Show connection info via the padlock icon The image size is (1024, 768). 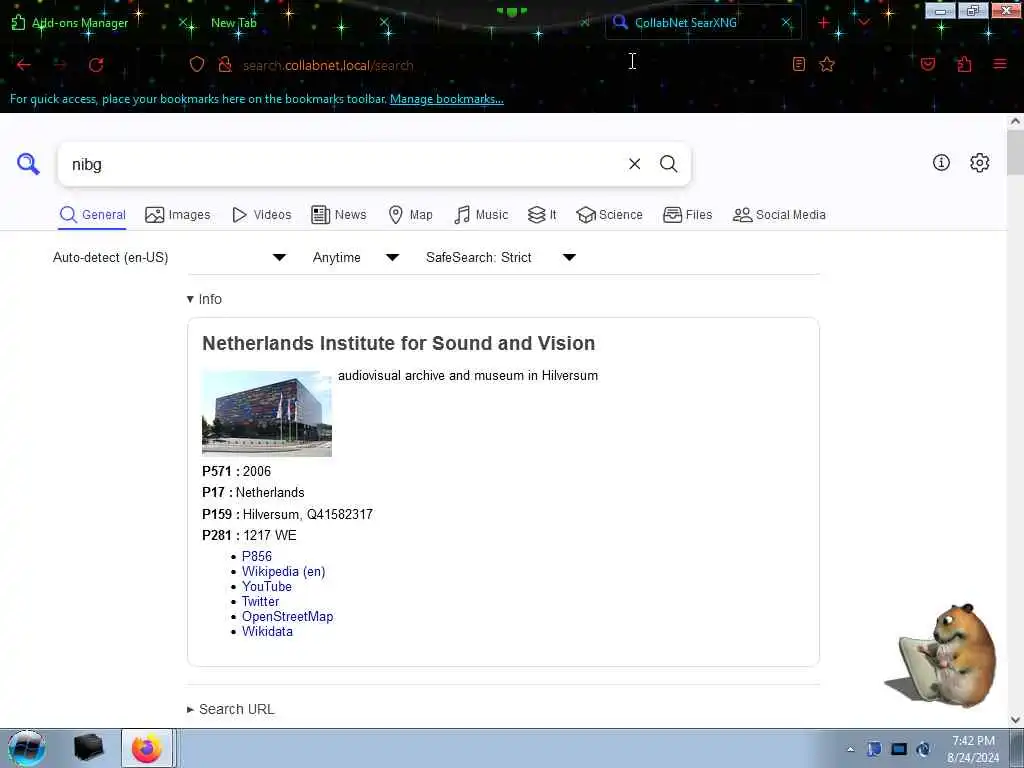point(225,64)
